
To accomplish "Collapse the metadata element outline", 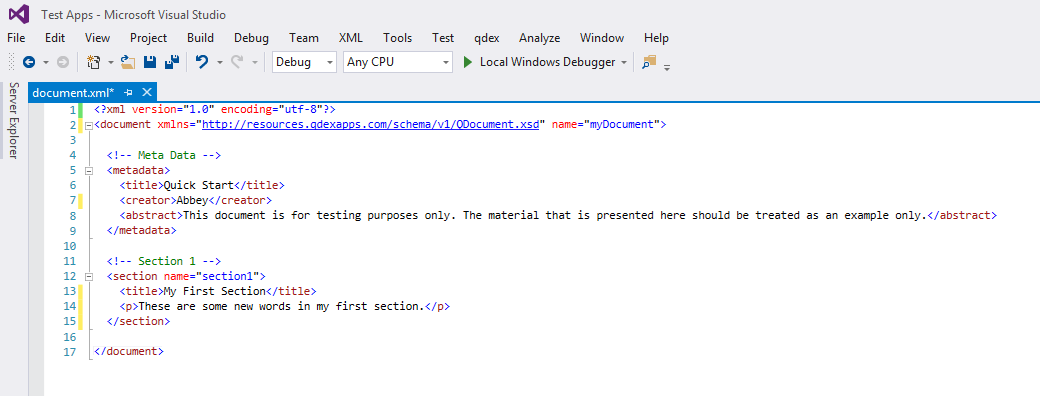I will [x=88, y=170].
